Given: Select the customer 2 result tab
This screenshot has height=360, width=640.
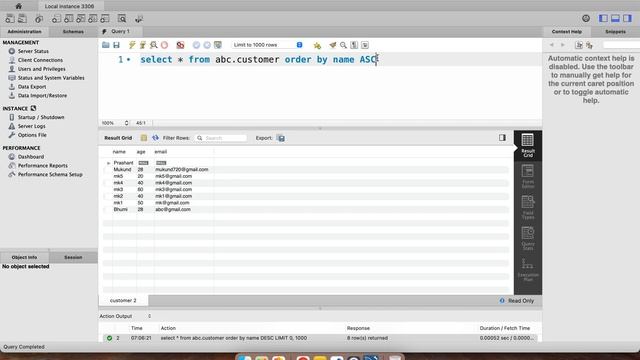Looking at the screenshot, I should pos(123,300).
